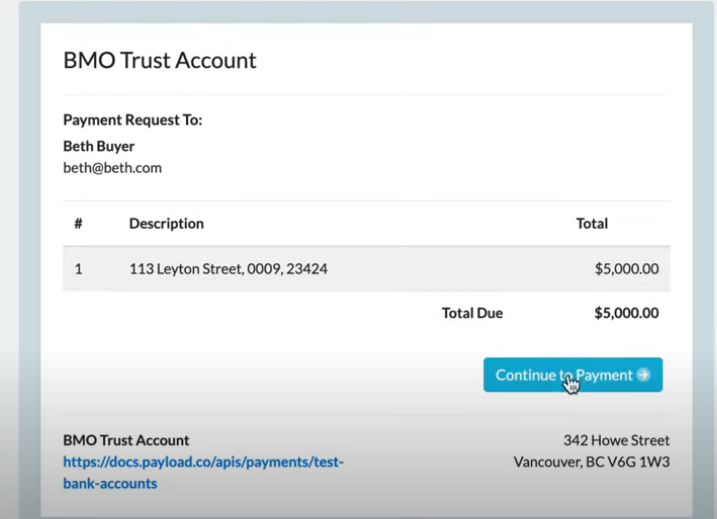717x519 pixels.
Task: Click the 113 Leyton Street description
Action: [228, 268]
